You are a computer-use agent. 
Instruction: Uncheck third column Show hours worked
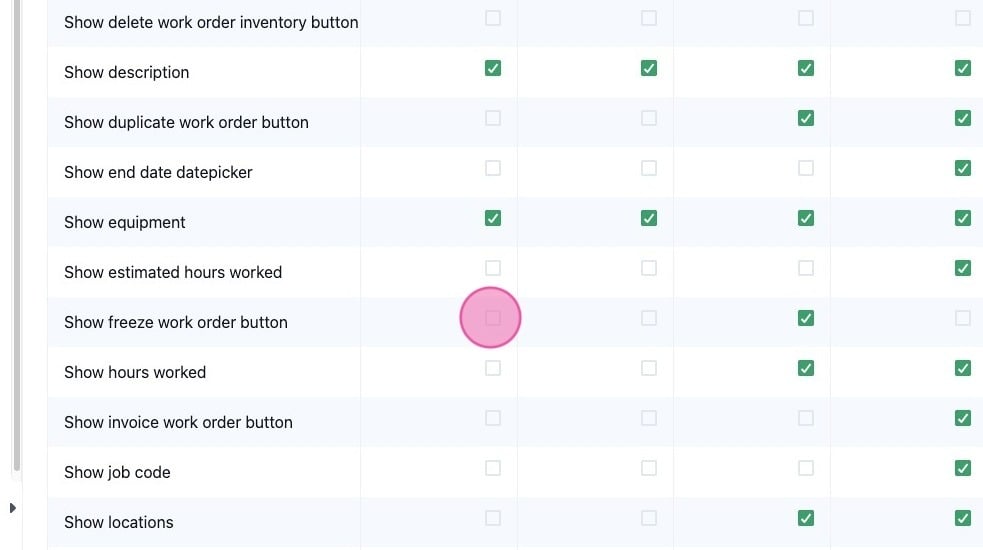[806, 368]
